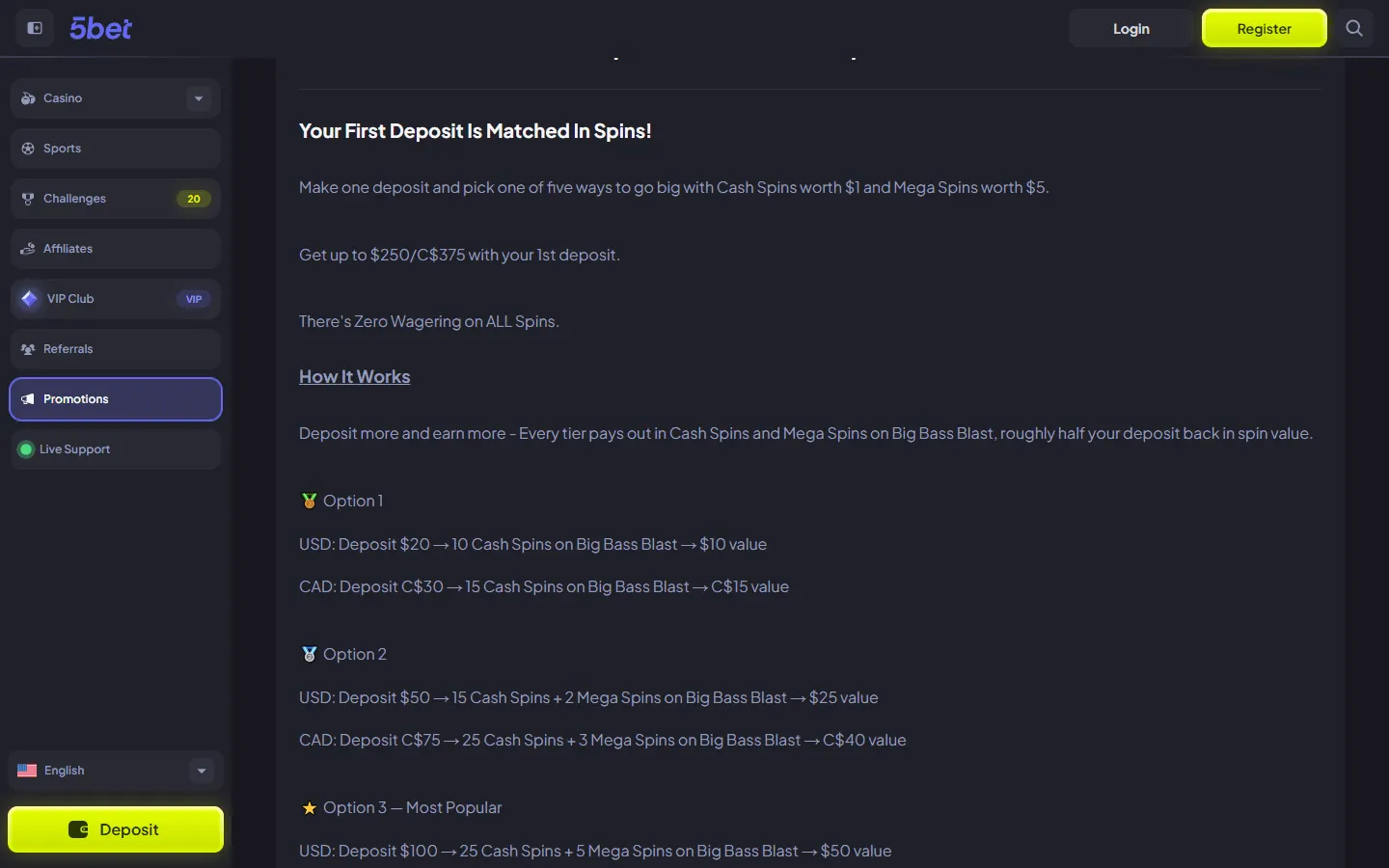Collapse sidebar using the panel toggle icon
The image size is (1389, 868).
[35, 28]
